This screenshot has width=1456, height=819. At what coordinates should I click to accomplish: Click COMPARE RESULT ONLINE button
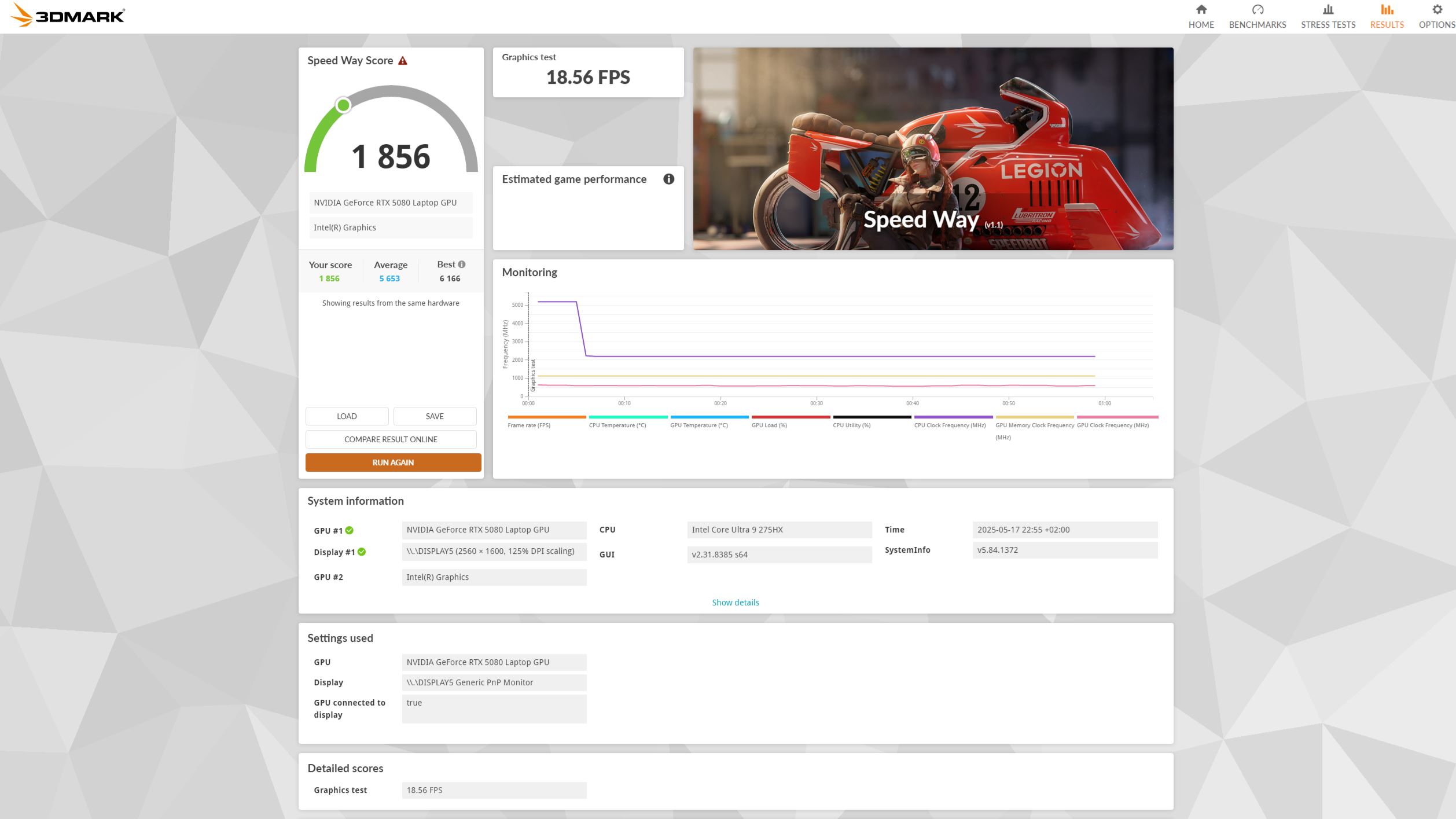391,439
